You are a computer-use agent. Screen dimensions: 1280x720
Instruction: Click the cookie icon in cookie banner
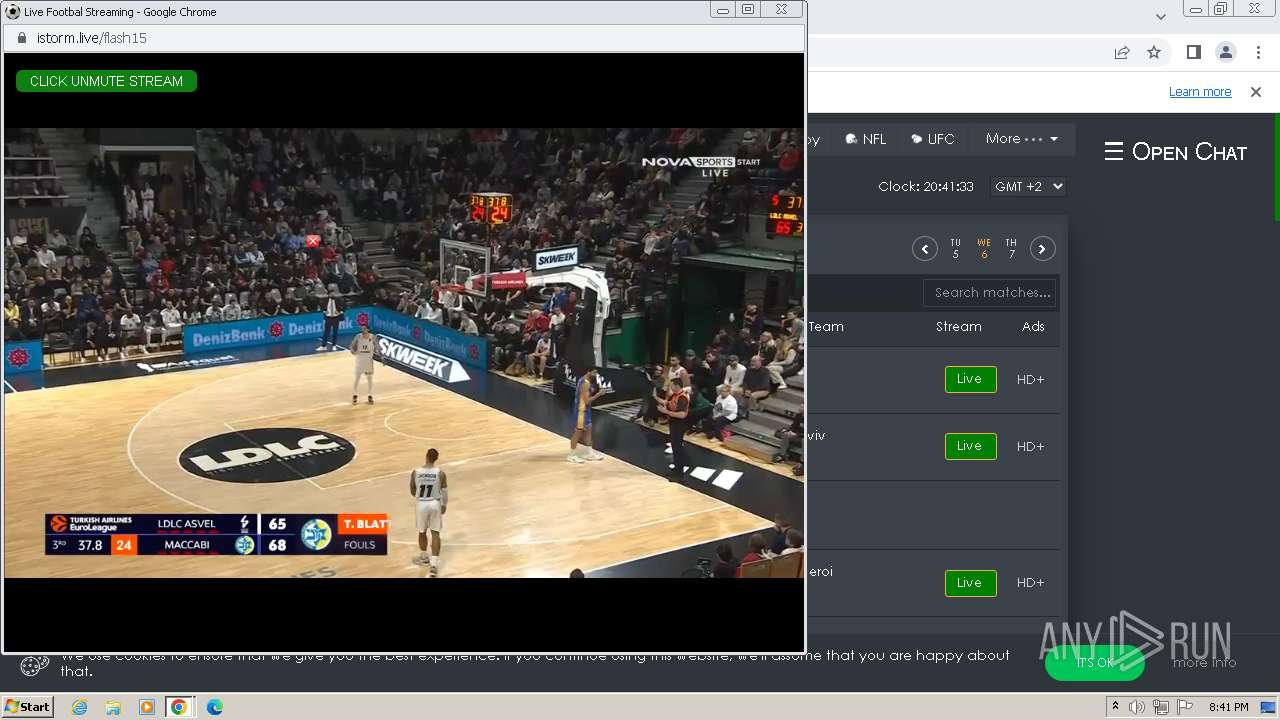point(34,665)
